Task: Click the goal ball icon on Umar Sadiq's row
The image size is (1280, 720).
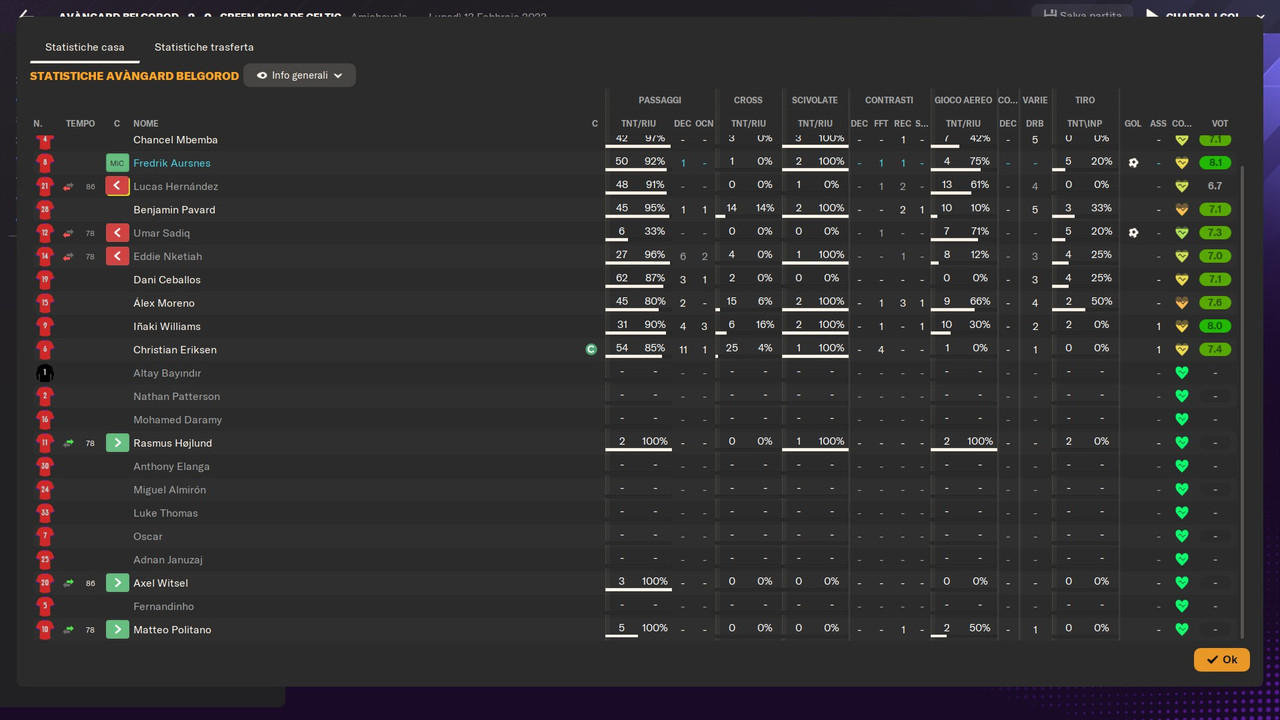Action: pos(1133,233)
